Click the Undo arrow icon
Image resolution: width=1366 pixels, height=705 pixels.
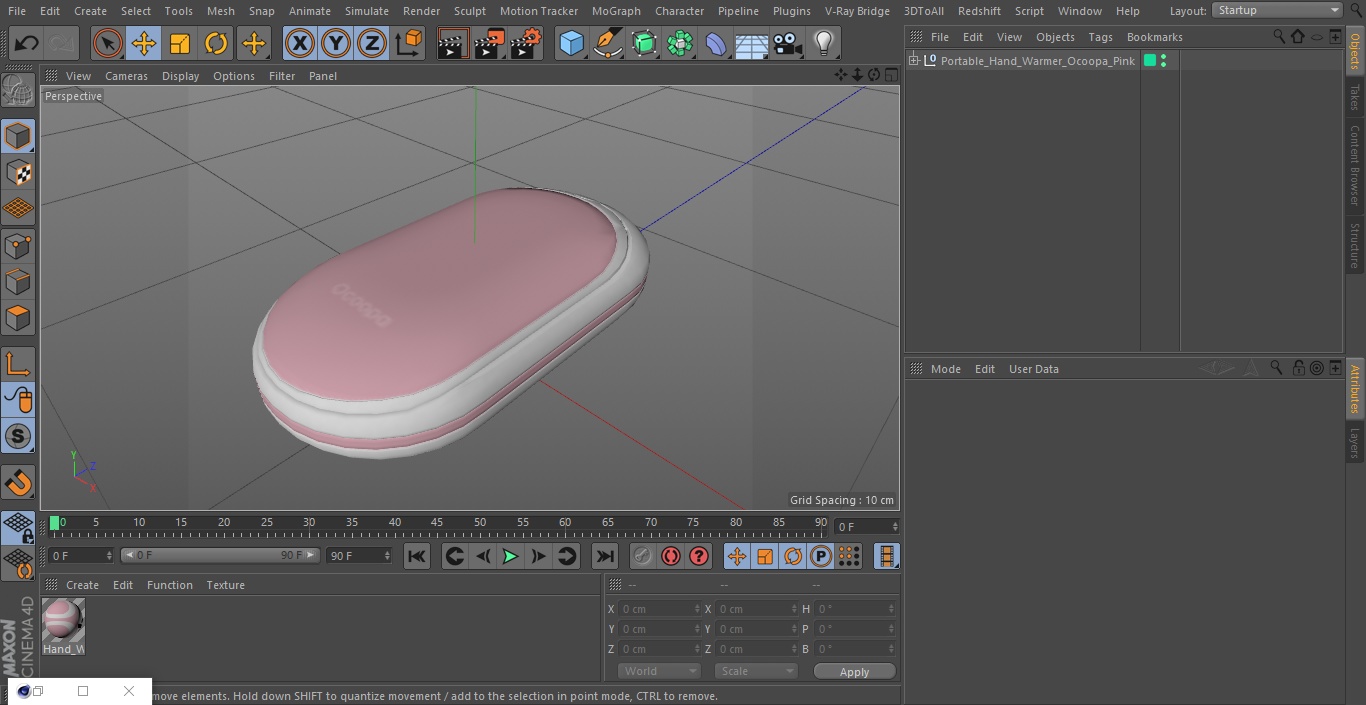(26, 43)
